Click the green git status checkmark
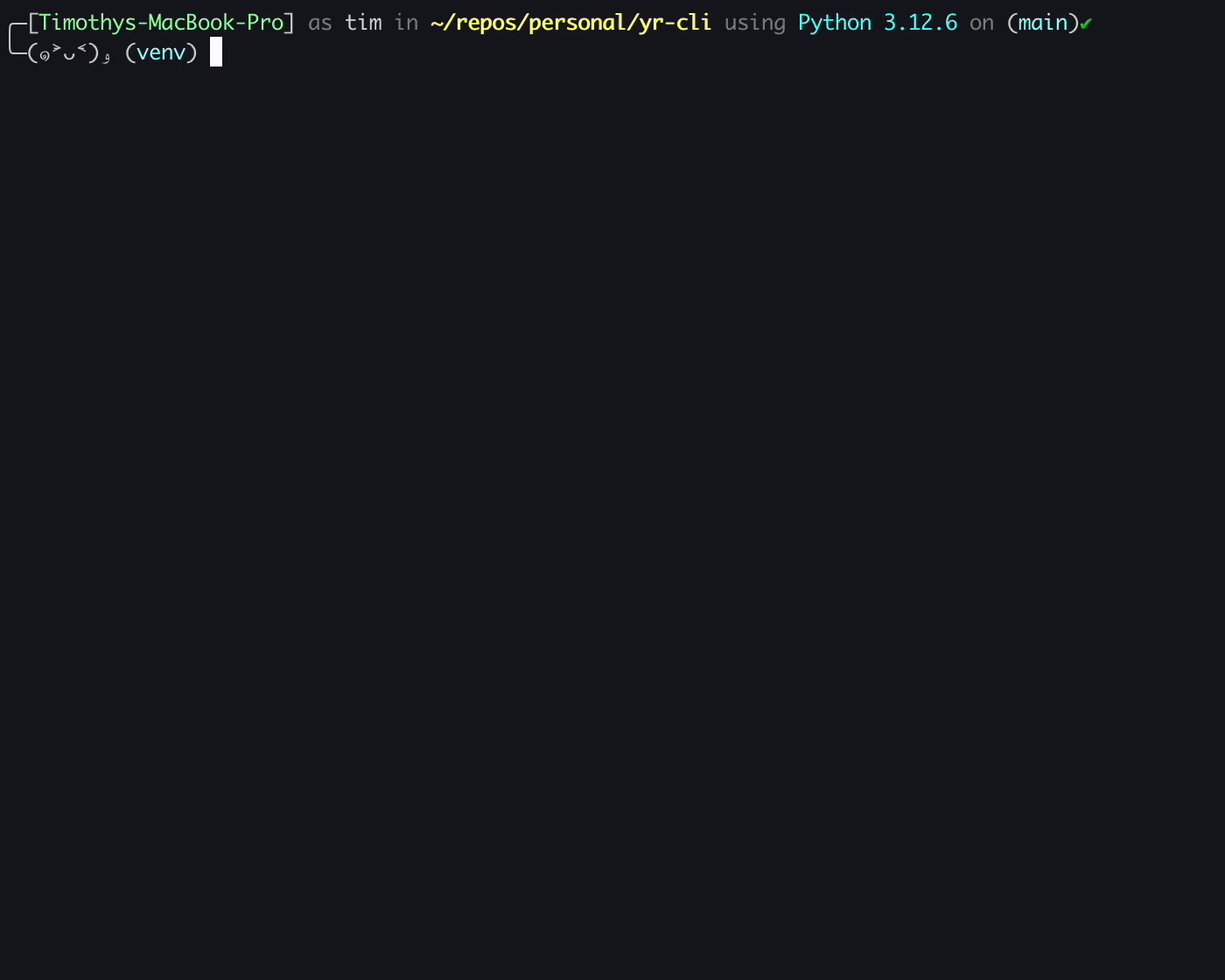1225x980 pixels. click(x=1086, y=24)
